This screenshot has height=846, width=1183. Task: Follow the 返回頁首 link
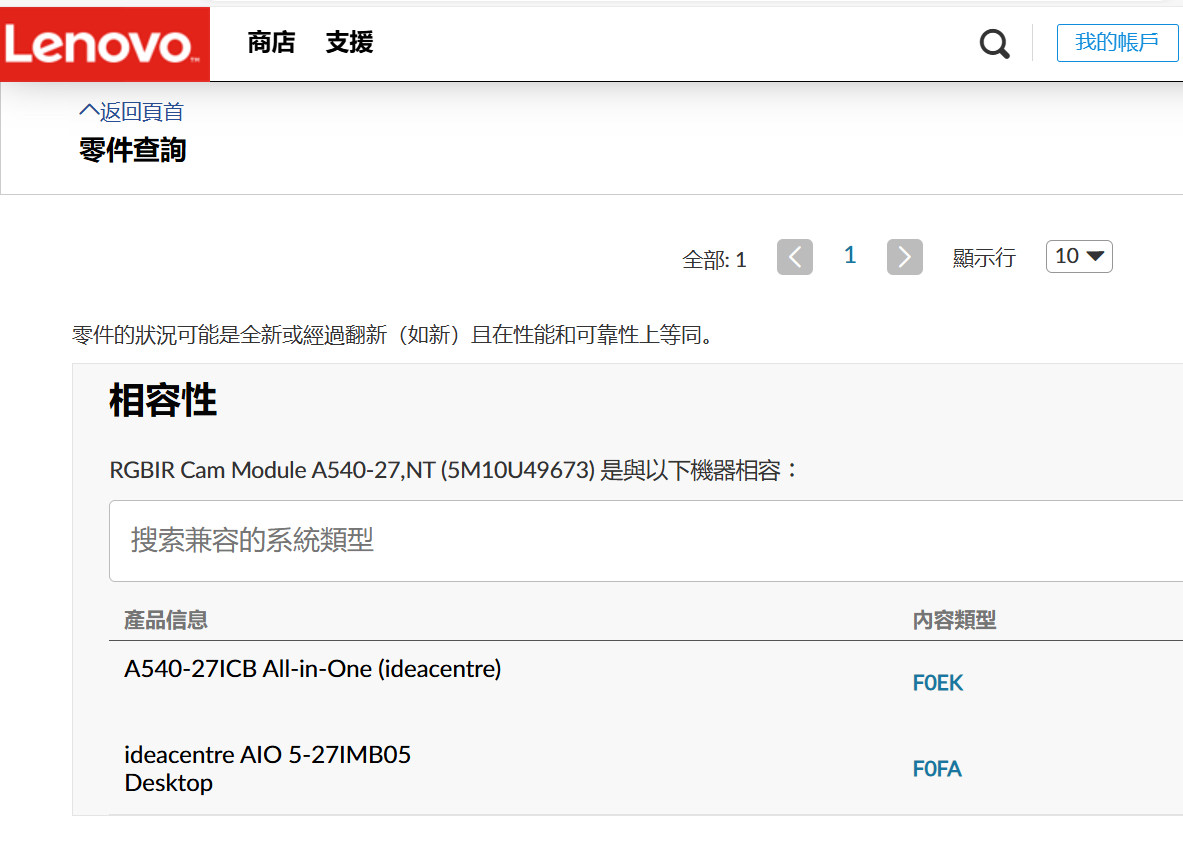[x=131, y=112]
